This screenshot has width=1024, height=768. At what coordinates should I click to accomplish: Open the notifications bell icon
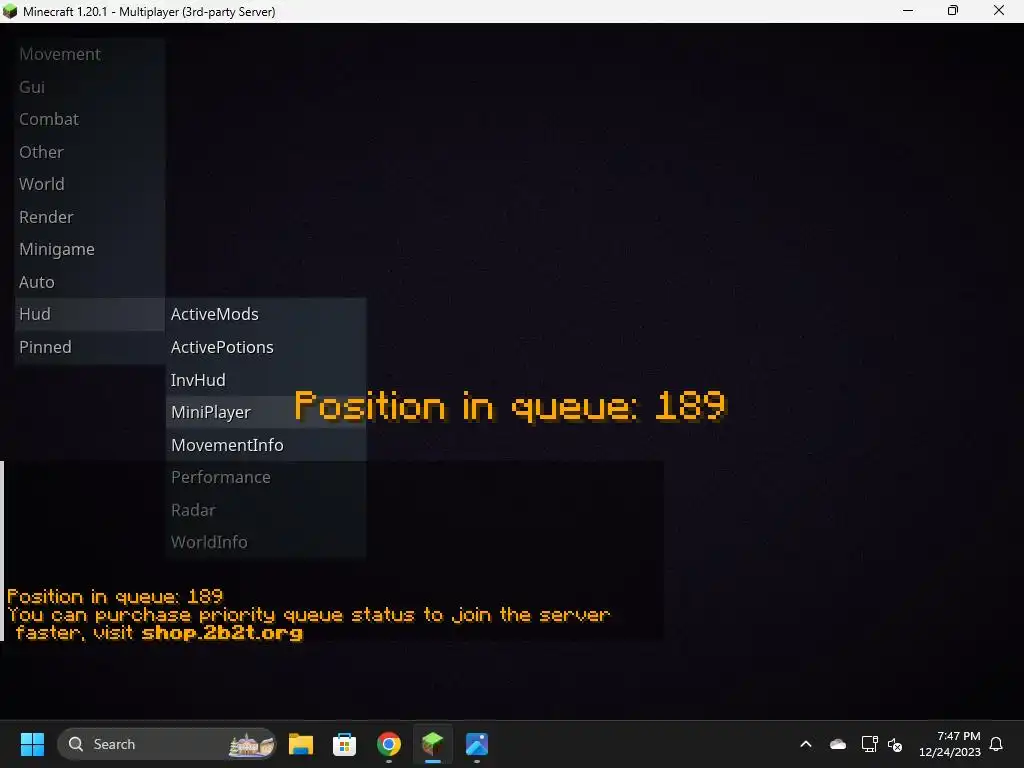997,744
